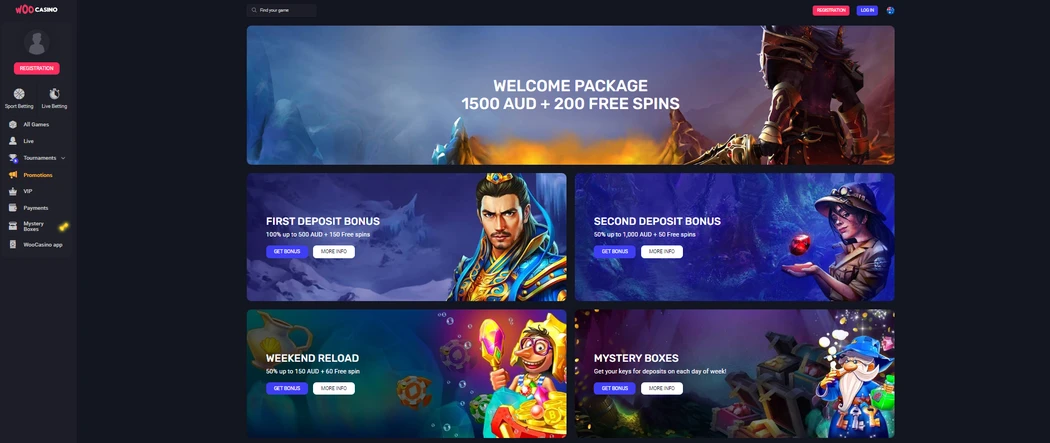Open Sport Betting basketball icon

point(19,94)
